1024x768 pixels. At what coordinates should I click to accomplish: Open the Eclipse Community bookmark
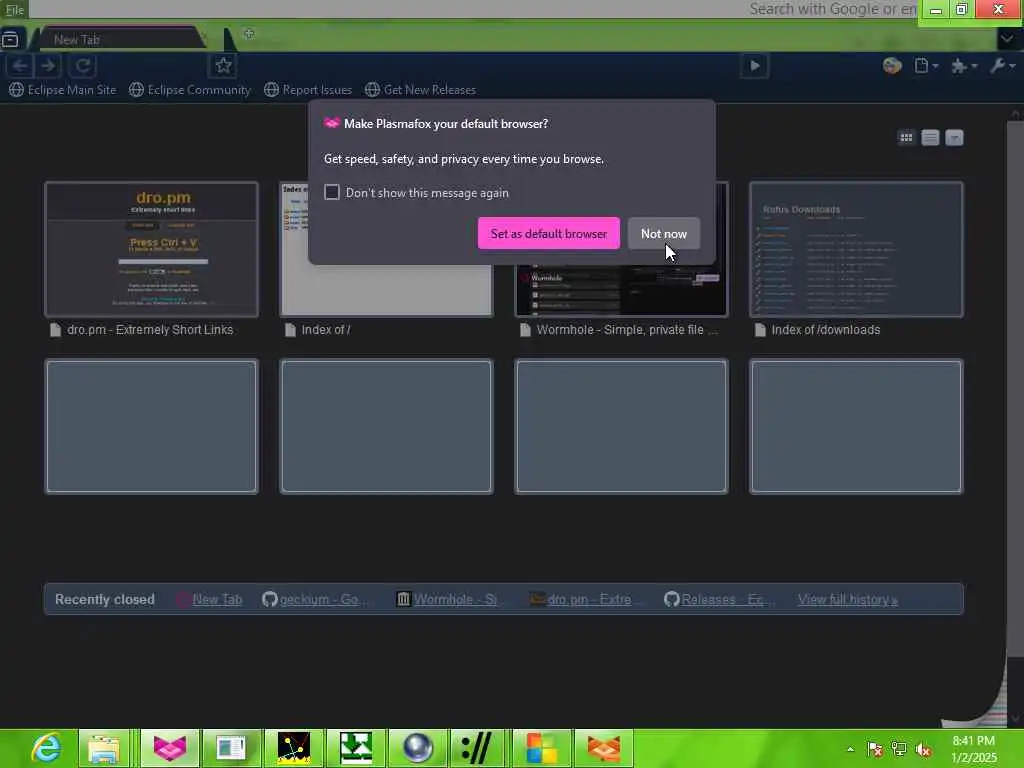point(189,89)
